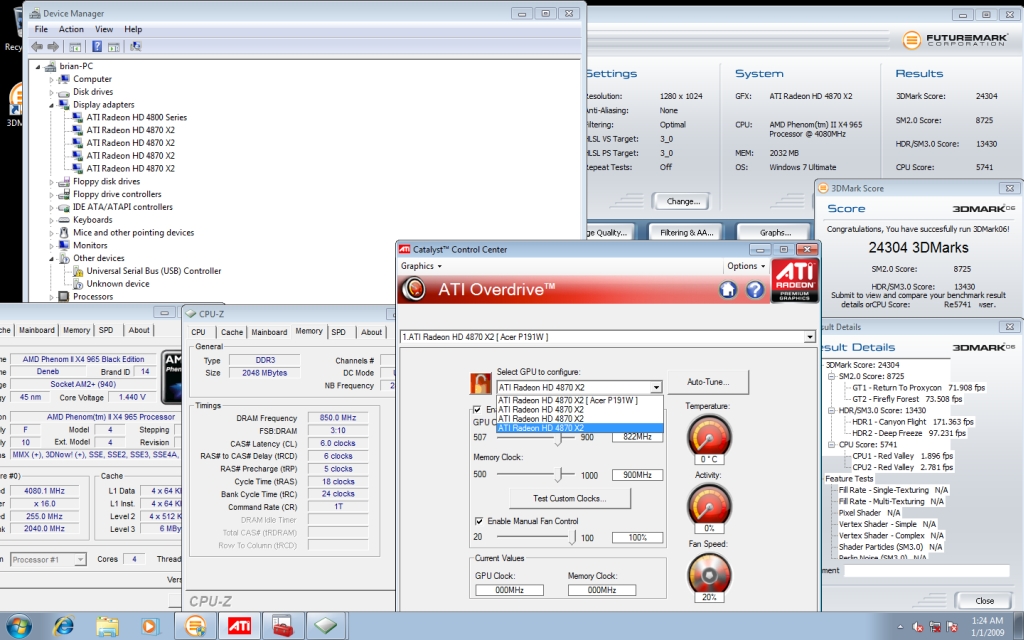
Task: Click the Test Custom Clocks button
Action: pos(569,498)
